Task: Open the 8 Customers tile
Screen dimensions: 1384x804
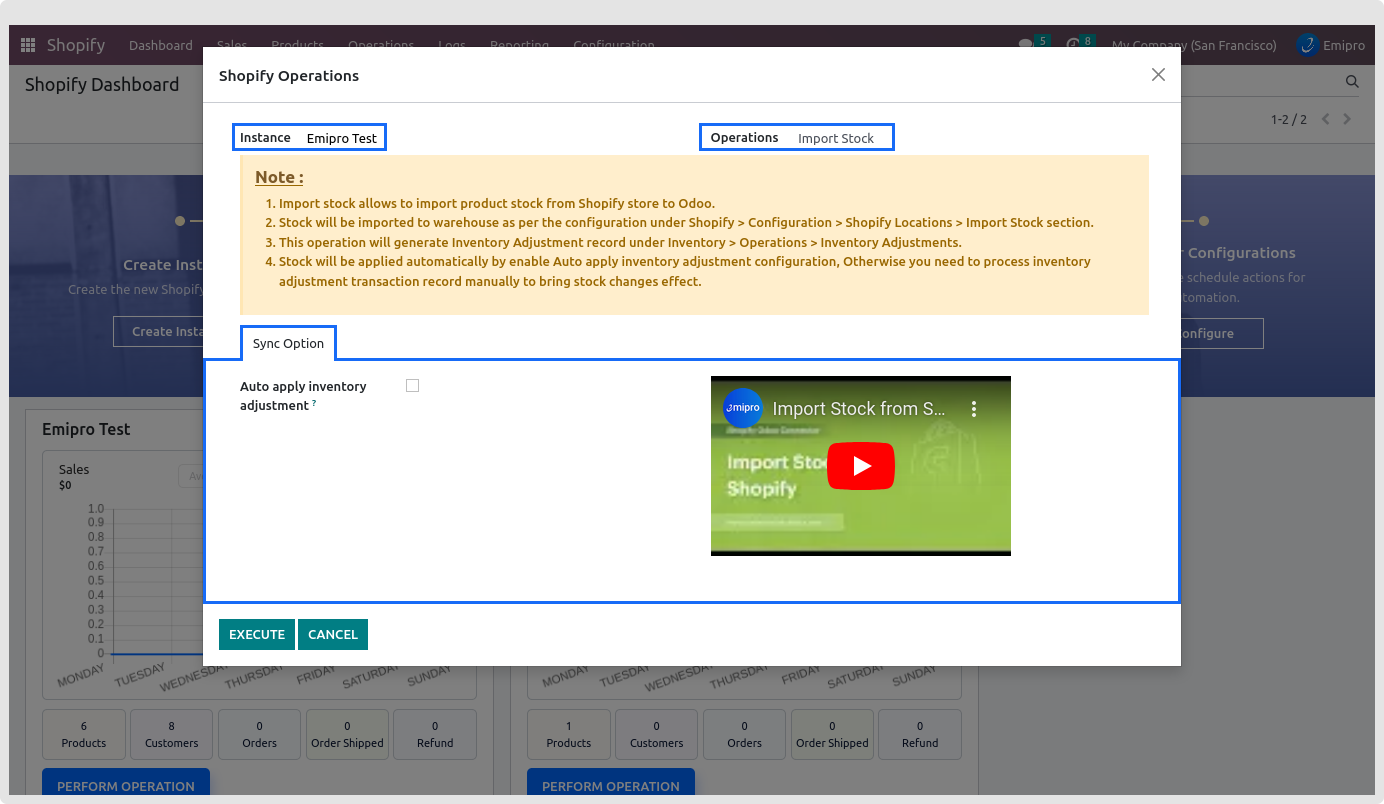Action: tap(172, 735)
